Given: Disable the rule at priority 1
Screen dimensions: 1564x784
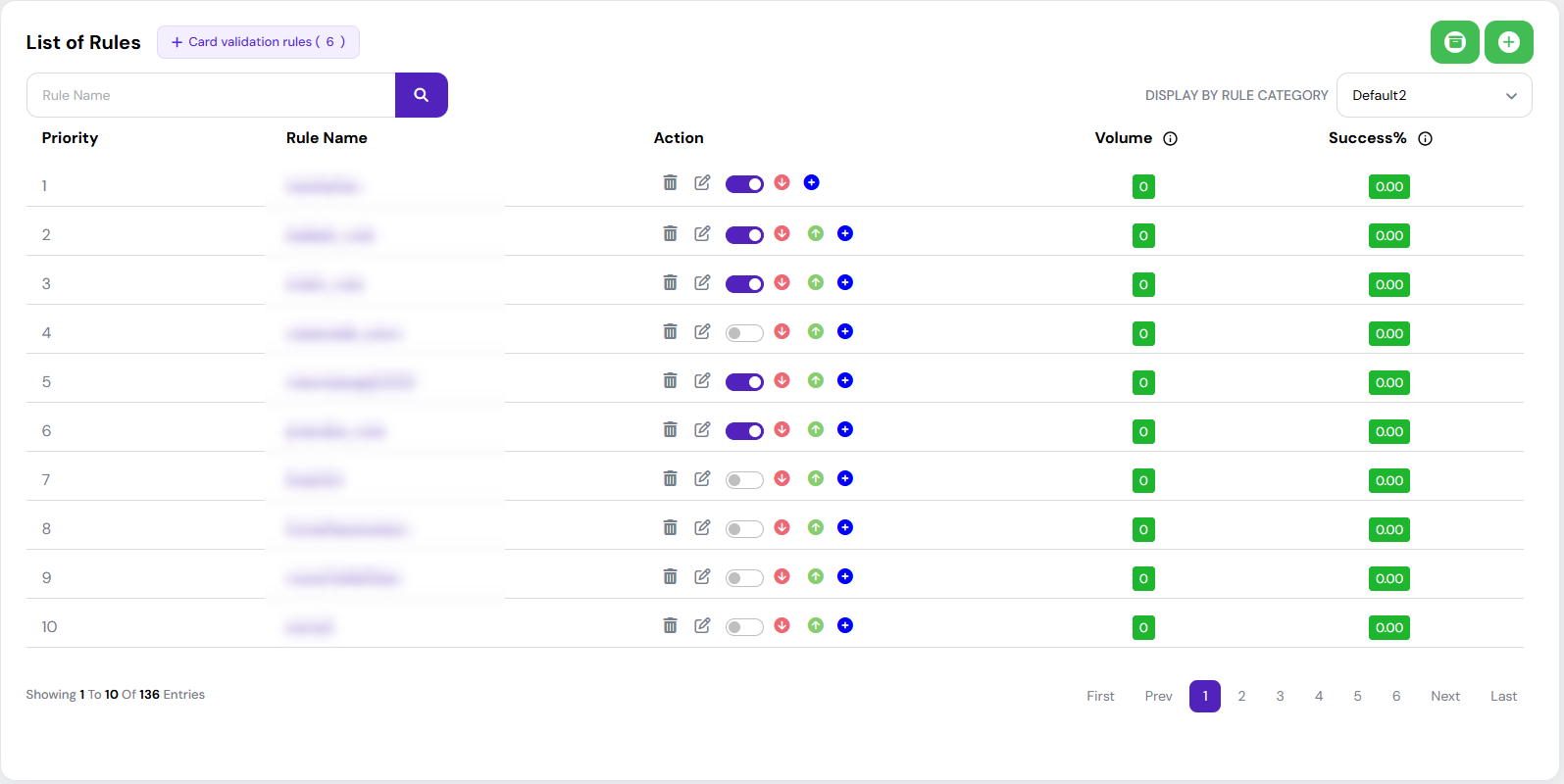Looking at the screenshot, I should tap(744, 184).
